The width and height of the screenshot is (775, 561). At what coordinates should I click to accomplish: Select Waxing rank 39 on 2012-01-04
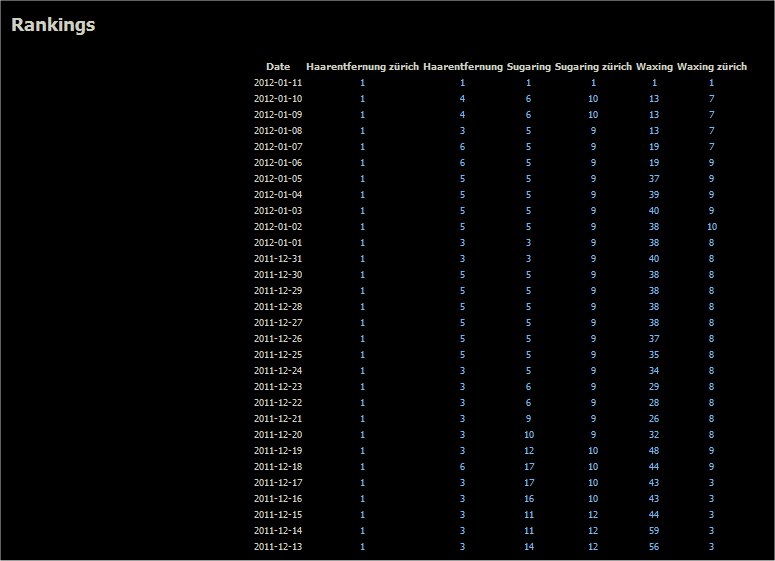(654, 195)
